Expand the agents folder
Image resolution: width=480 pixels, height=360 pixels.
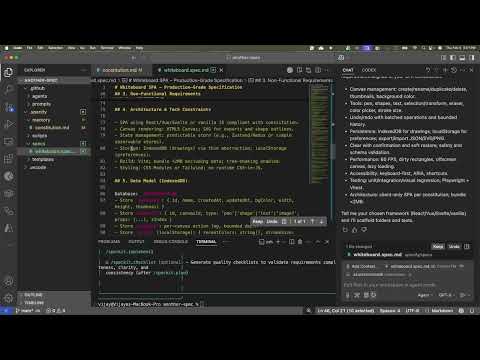pyautogui.click(x=39, y=96)
